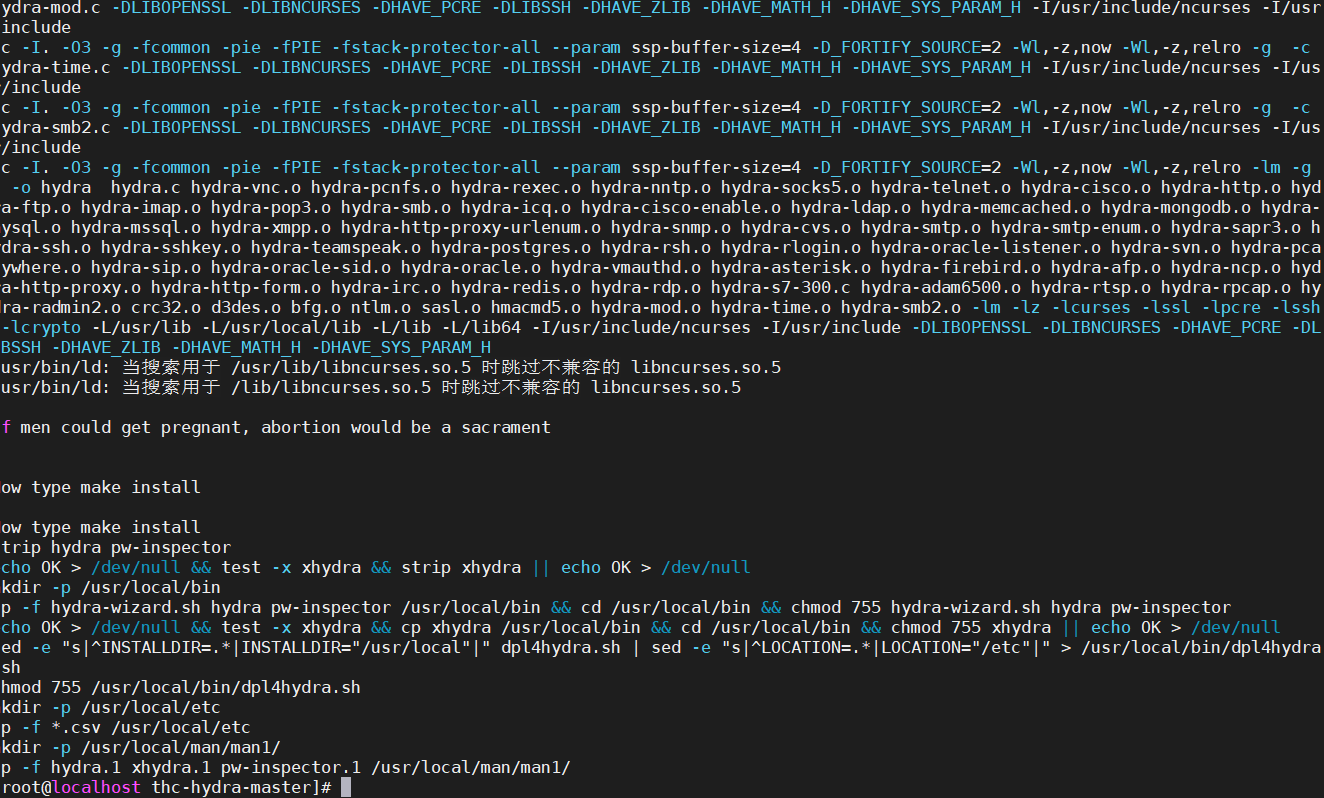This screenshot has width=1324, height=798.
Task: Click 'hydra-svn.o' object file name
Action: [x=1166, y=248]
